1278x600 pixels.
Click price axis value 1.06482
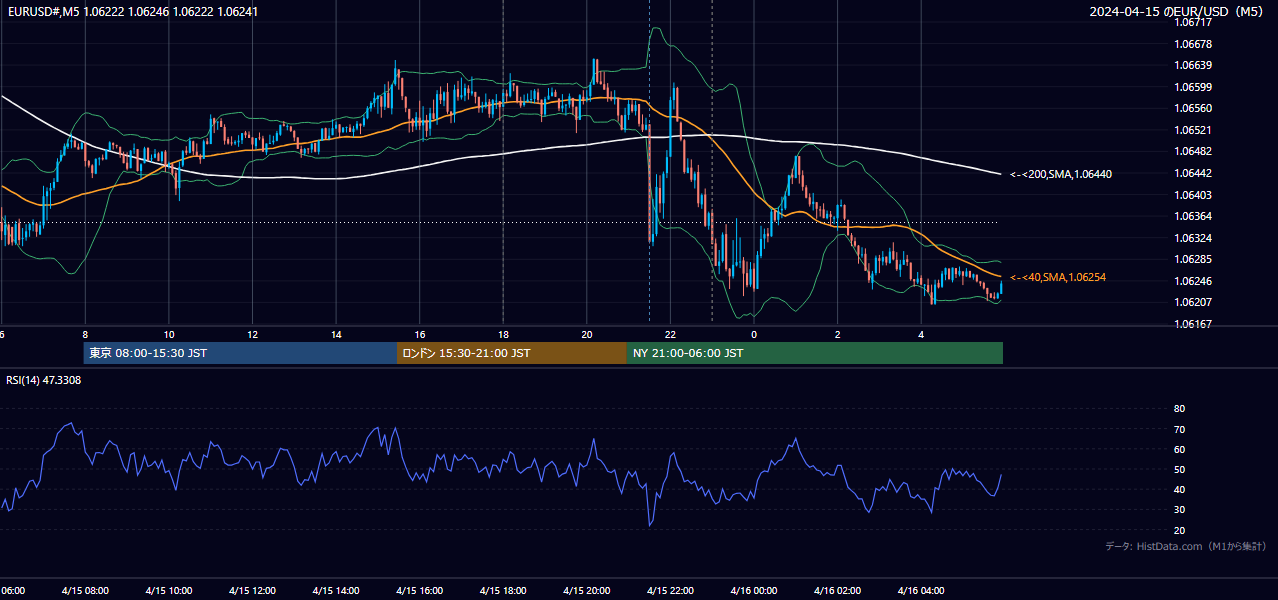pyautogui.click(x=1192, y=151)
